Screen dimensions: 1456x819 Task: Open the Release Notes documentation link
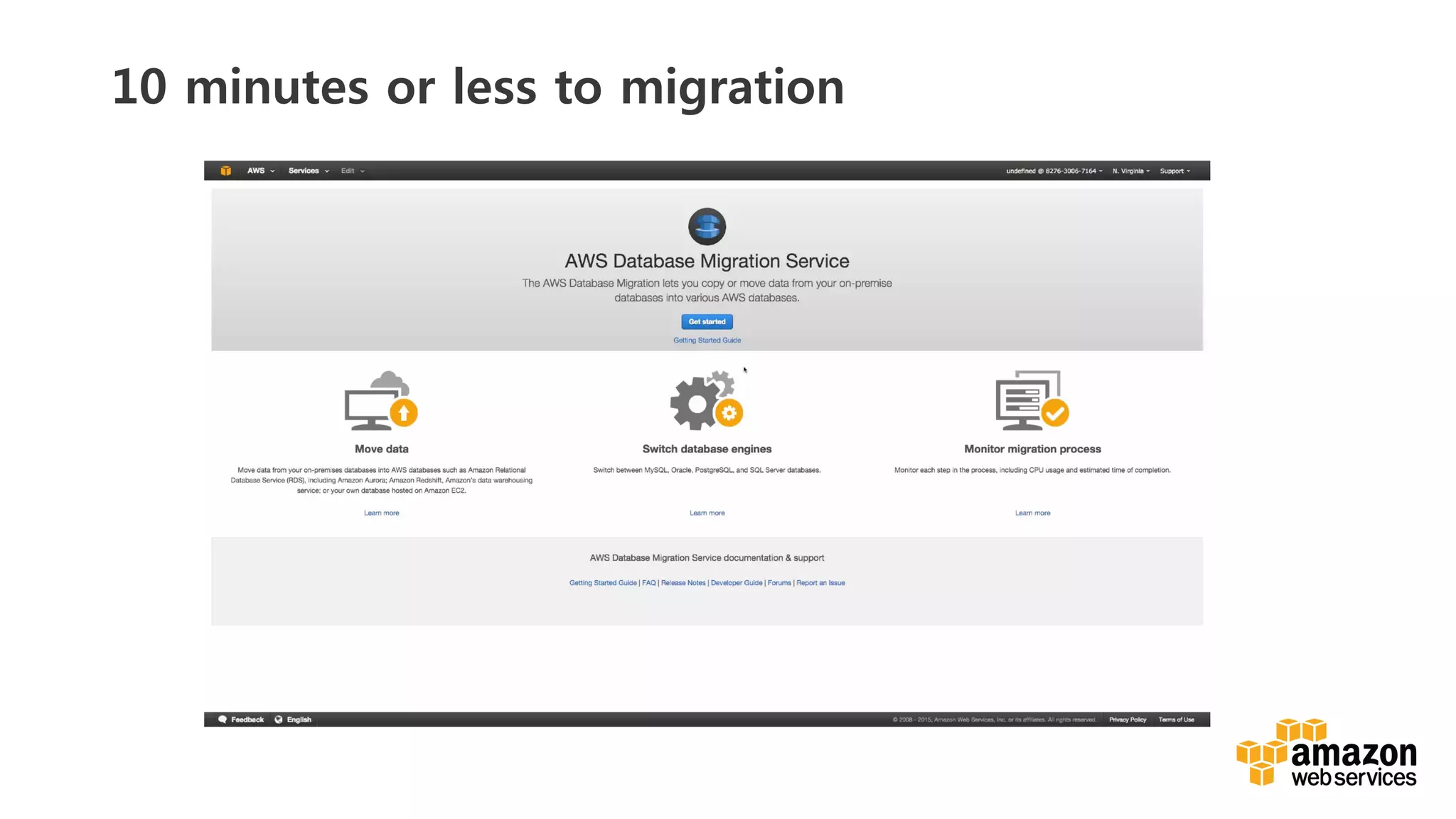tap(683, 583)
